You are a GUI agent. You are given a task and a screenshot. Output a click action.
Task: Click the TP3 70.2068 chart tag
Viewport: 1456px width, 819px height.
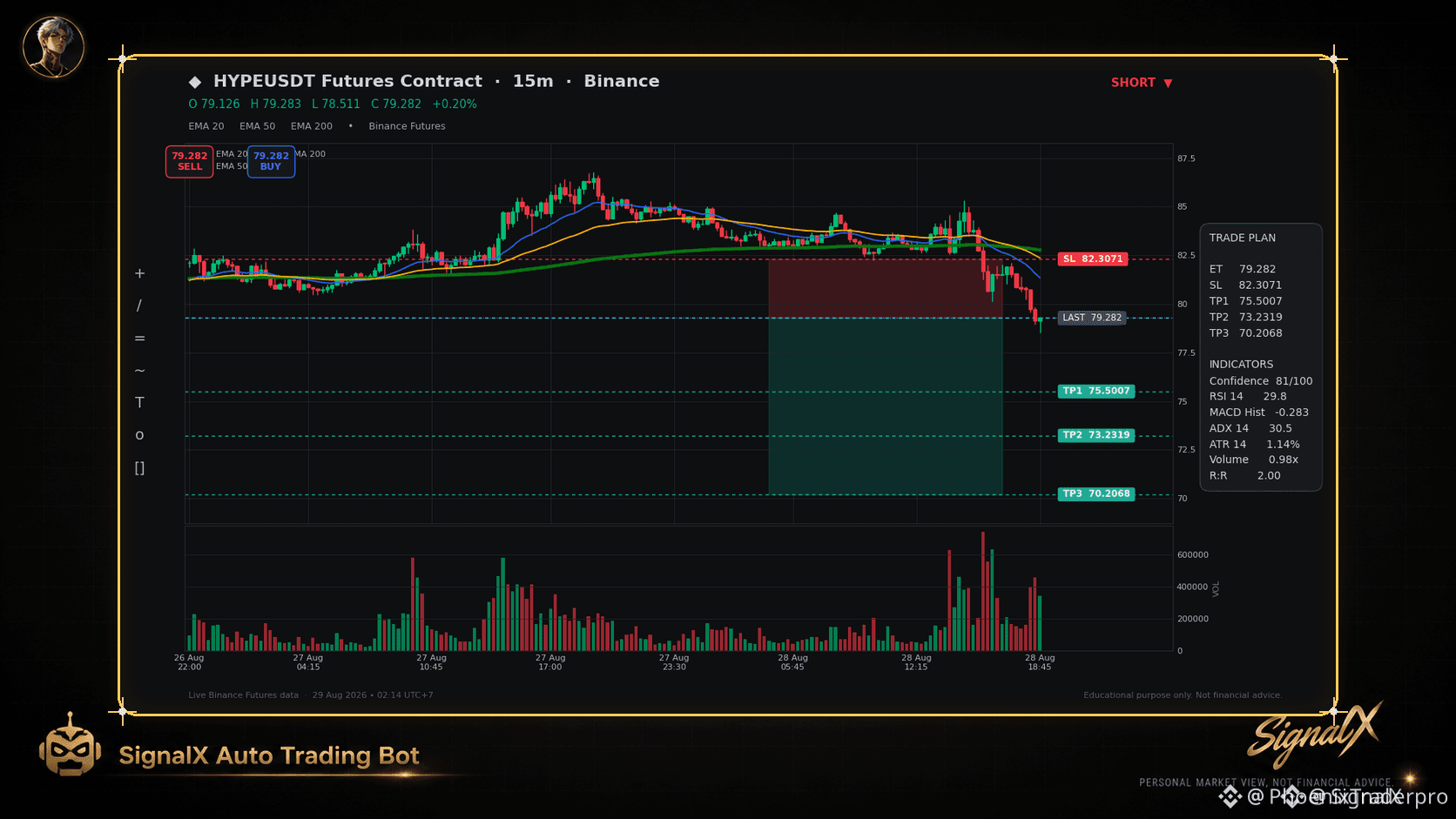click(1096, 493)
